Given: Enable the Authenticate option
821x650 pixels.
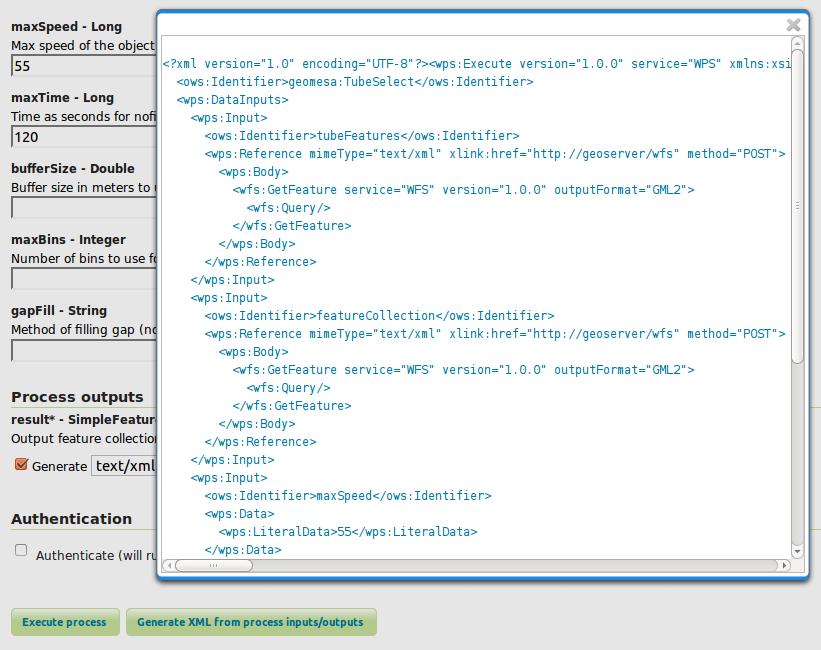Looking at the screenshot, I should tap(21, 549).
